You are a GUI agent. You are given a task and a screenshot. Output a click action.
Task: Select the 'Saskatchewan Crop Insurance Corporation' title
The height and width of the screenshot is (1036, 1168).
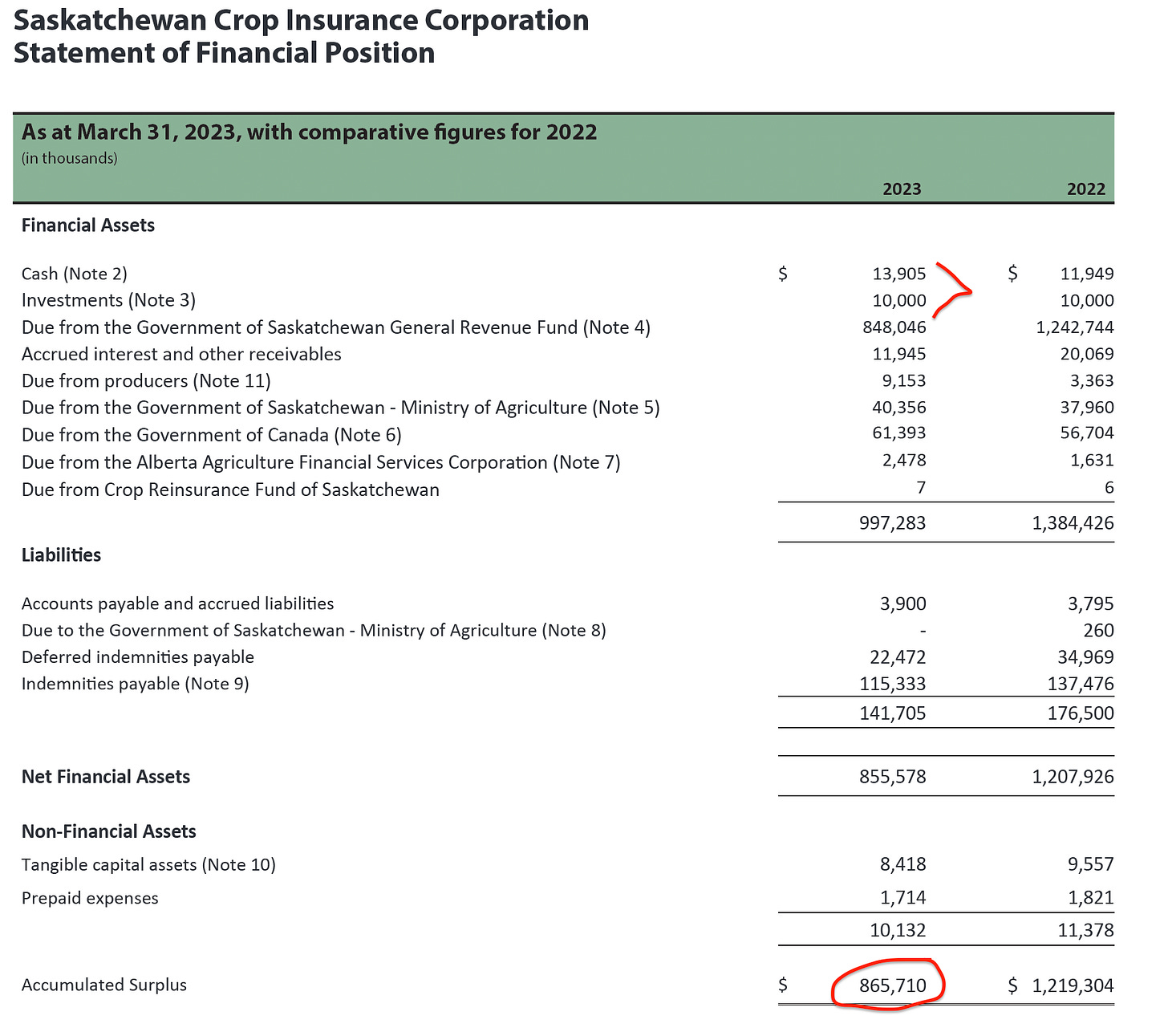tap(302, 21)
